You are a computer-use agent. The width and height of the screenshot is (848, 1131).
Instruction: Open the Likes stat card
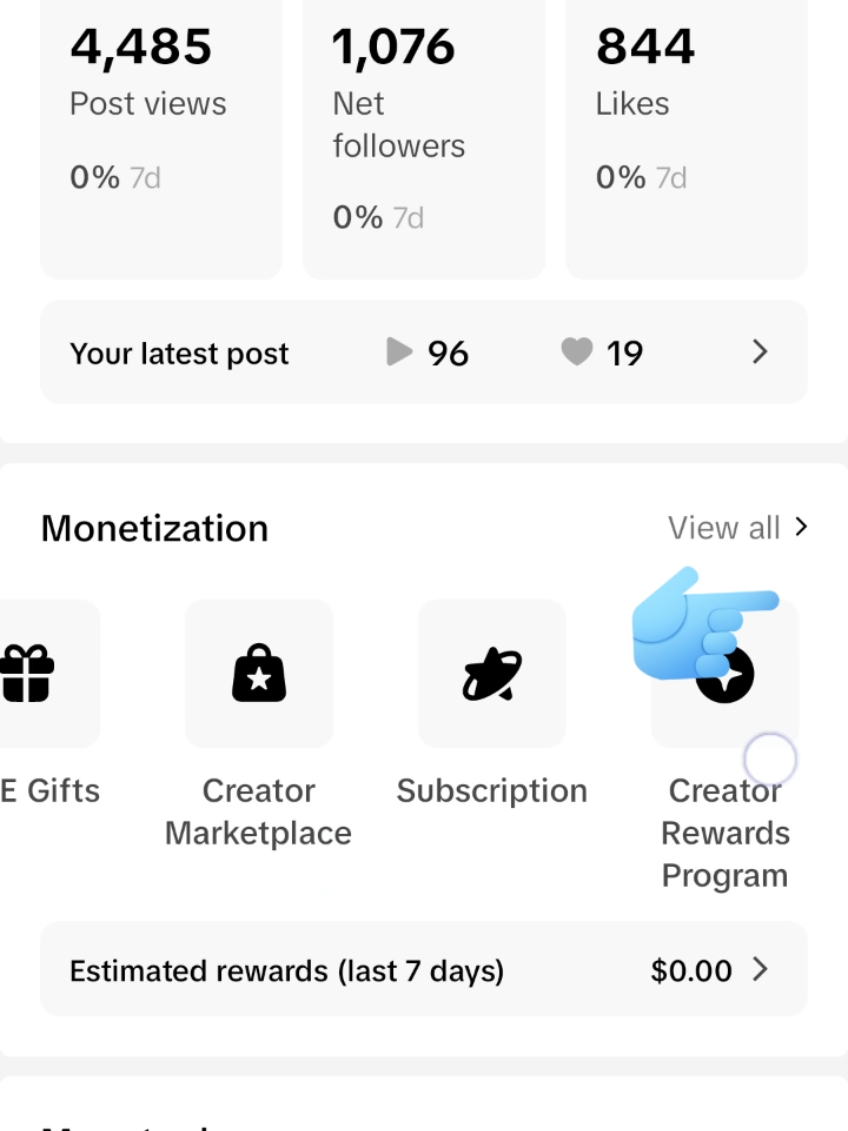pyautogui.click(x=686, y=139)
